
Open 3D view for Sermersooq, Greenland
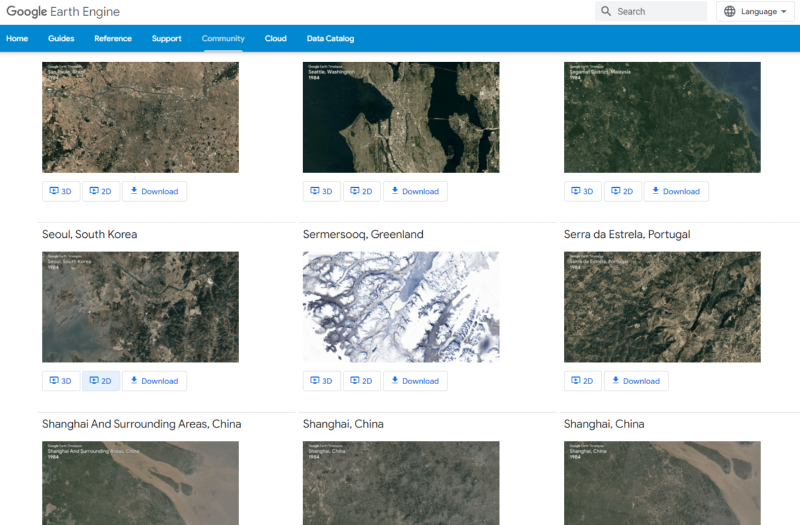pyautogui.click(x=322, y=381)
